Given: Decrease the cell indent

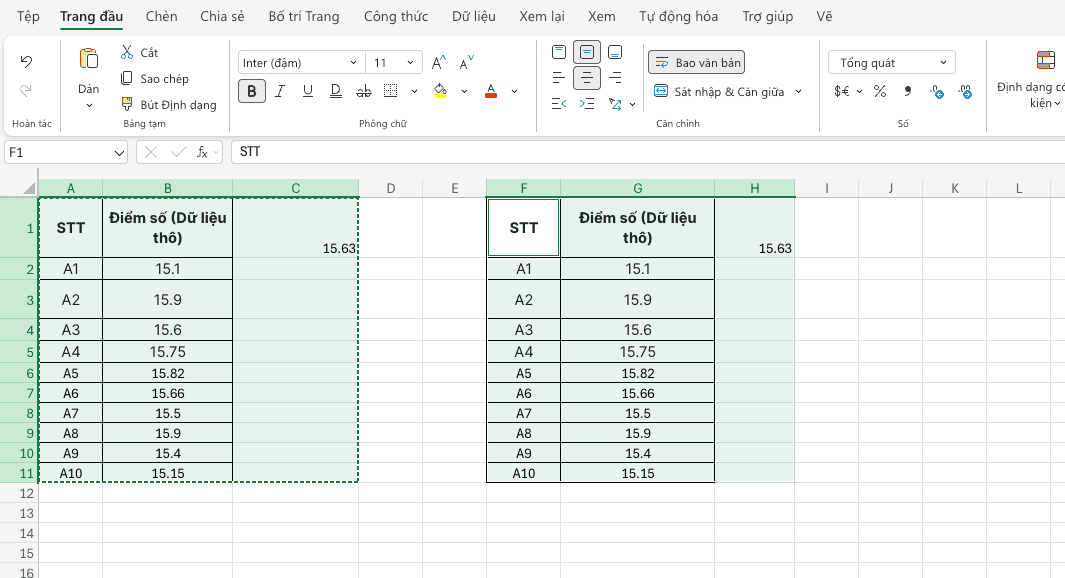Looking at the screenshot, I should pyautogui.click(x=559, y=104).
